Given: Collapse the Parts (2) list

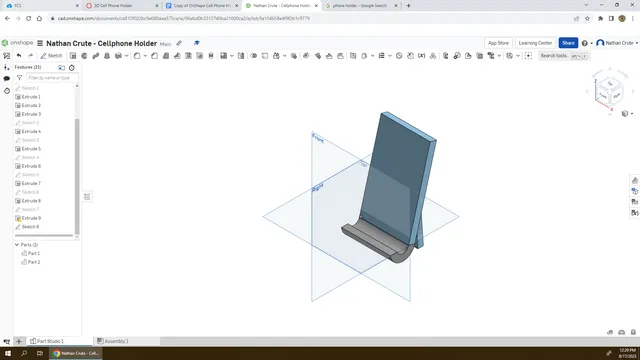Looking at the screenshot, I should coord(17,244).
